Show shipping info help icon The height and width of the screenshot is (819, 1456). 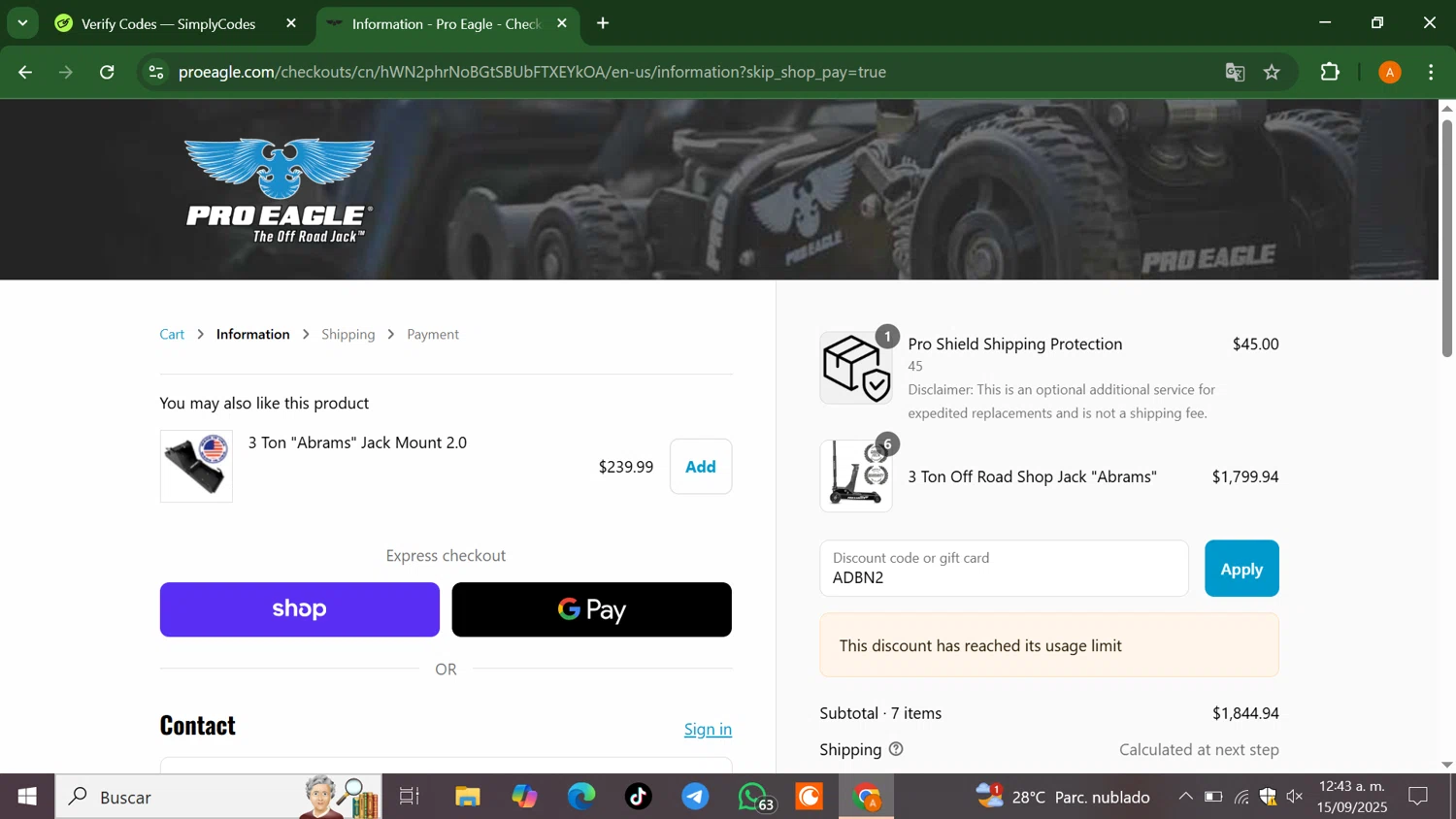(896, 749)
